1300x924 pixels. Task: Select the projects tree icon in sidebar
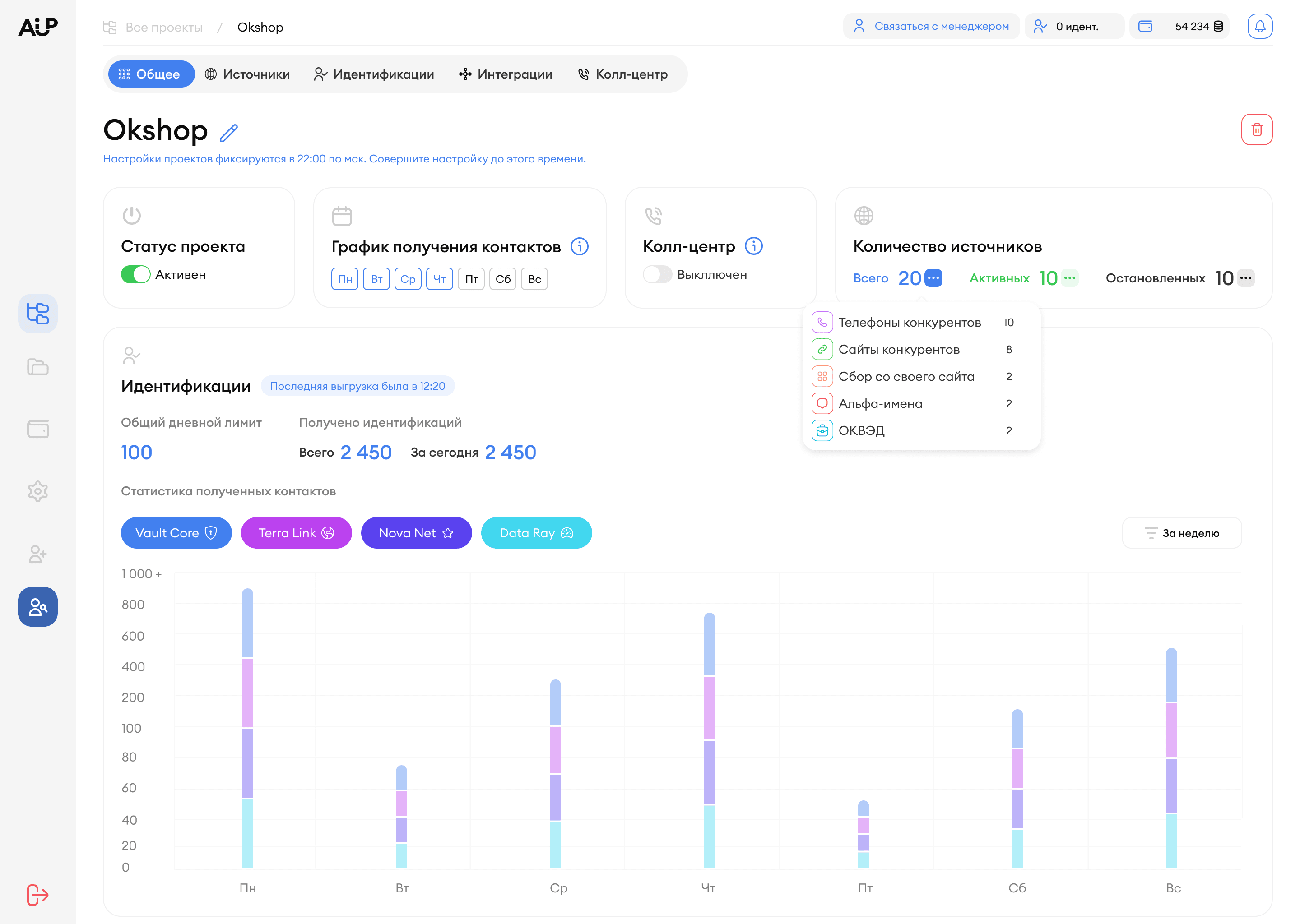[x=37, y=314]
